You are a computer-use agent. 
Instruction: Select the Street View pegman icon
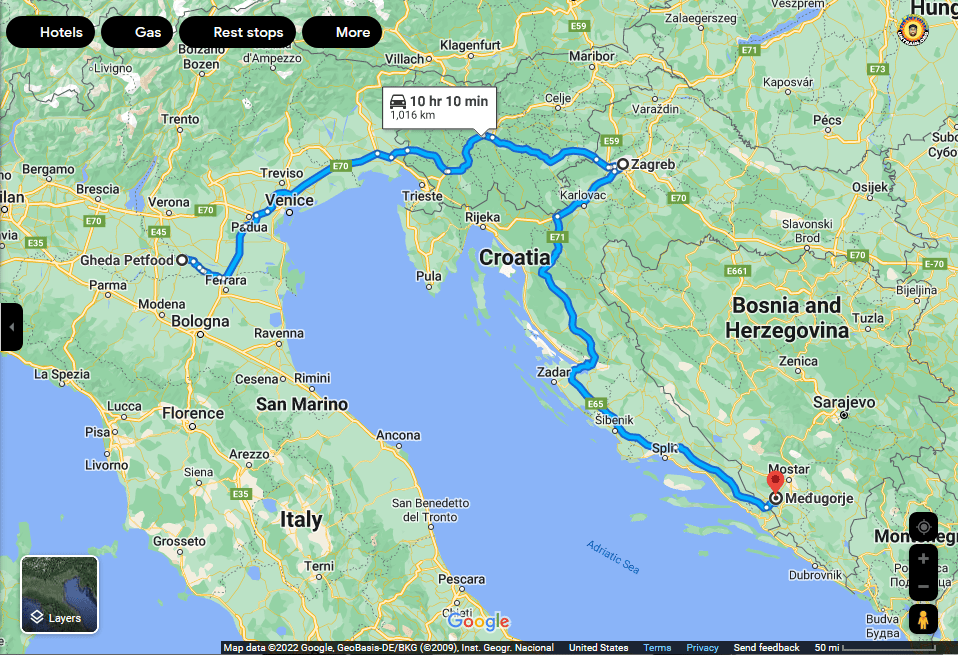[x=923, y=619]
